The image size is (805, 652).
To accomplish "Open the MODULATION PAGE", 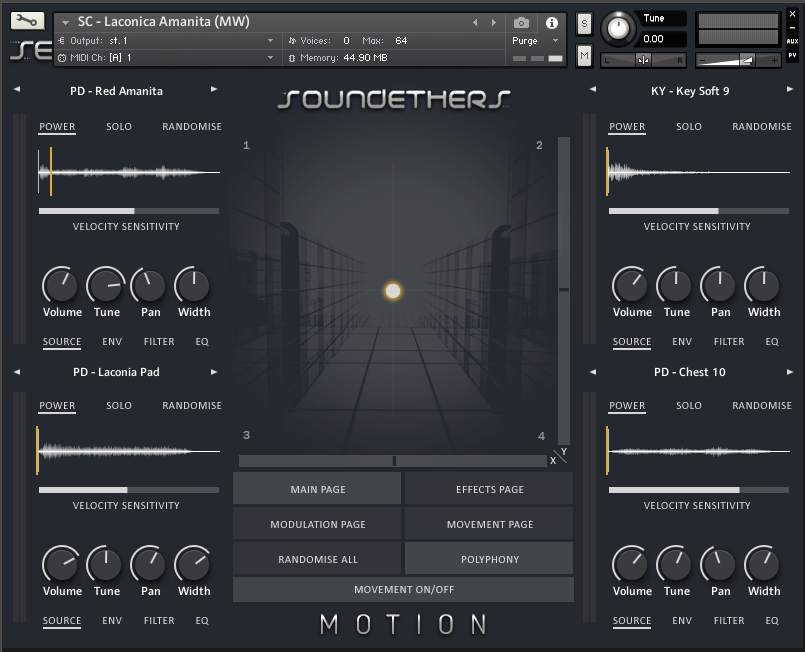I will tap(317, 524).
